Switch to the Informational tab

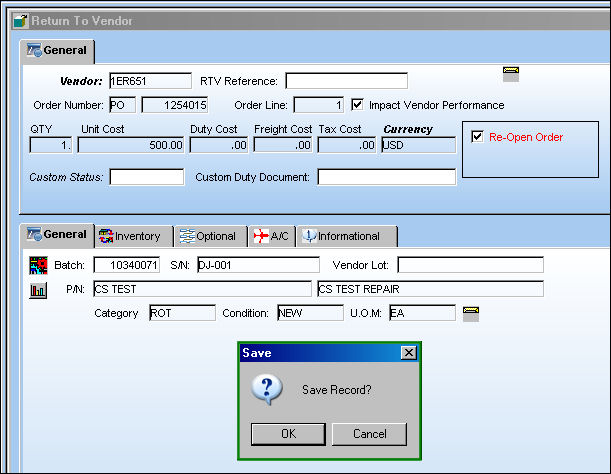(347, 236)
